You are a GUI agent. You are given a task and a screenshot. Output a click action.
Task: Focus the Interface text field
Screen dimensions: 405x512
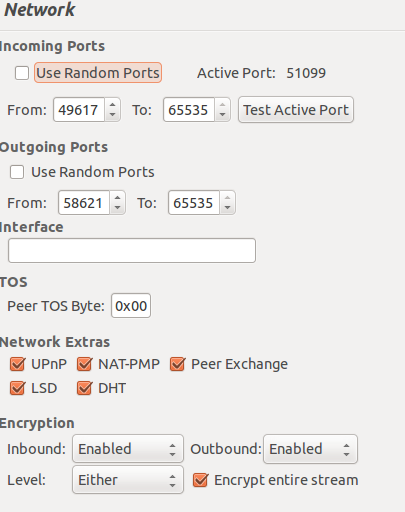[x=132, y=250]
